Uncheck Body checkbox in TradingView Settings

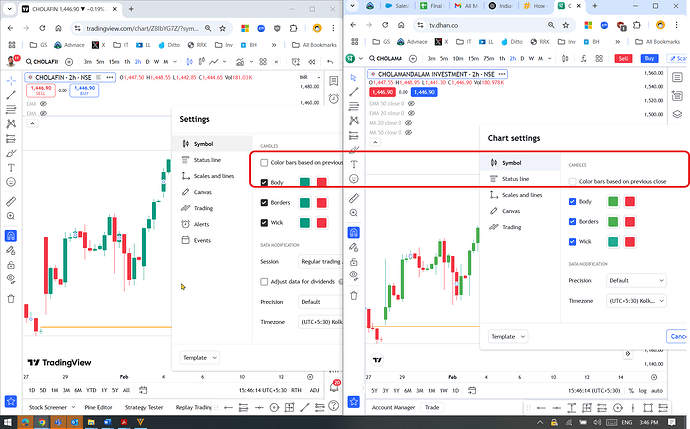pyautogui.click(x=264, y=182)
